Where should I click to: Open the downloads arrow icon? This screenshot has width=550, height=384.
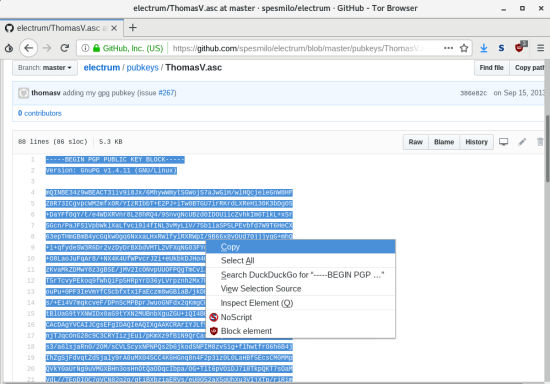pos(484,48)
